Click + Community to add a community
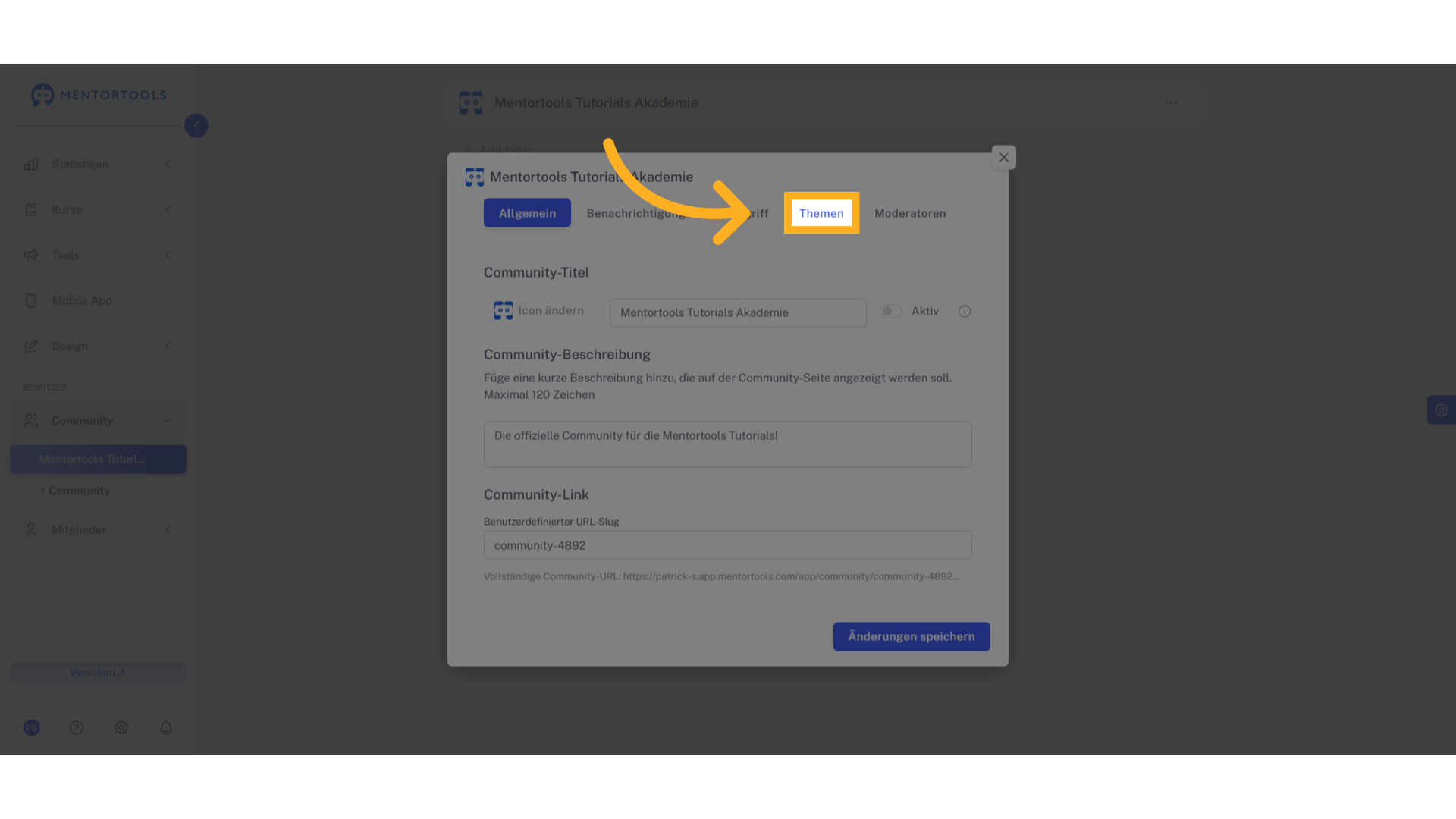Image resolution: width=1456 pixels, height=819 pixels. click(x=75, y=491)
